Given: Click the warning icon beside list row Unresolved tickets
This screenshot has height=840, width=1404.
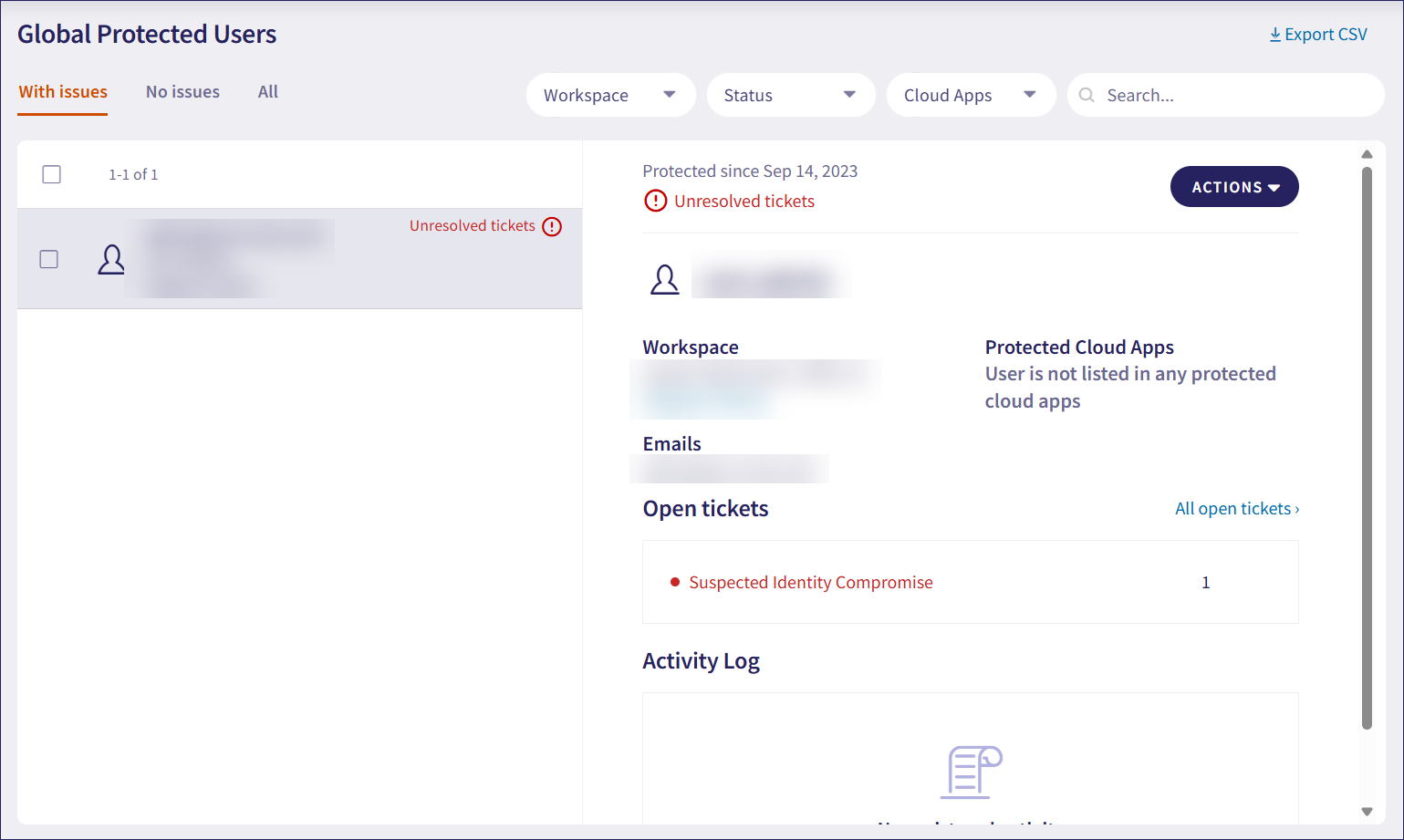Looking at the screenshot, I should [552, 226].
